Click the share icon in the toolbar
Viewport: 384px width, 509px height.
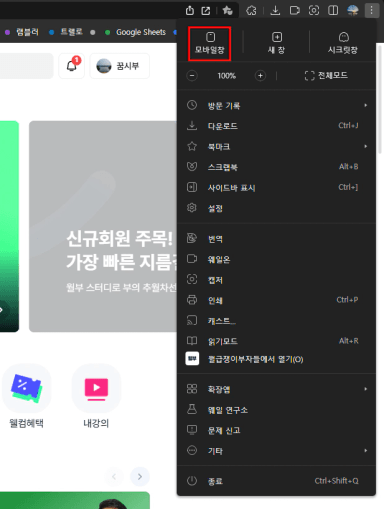tap(190, 11)
